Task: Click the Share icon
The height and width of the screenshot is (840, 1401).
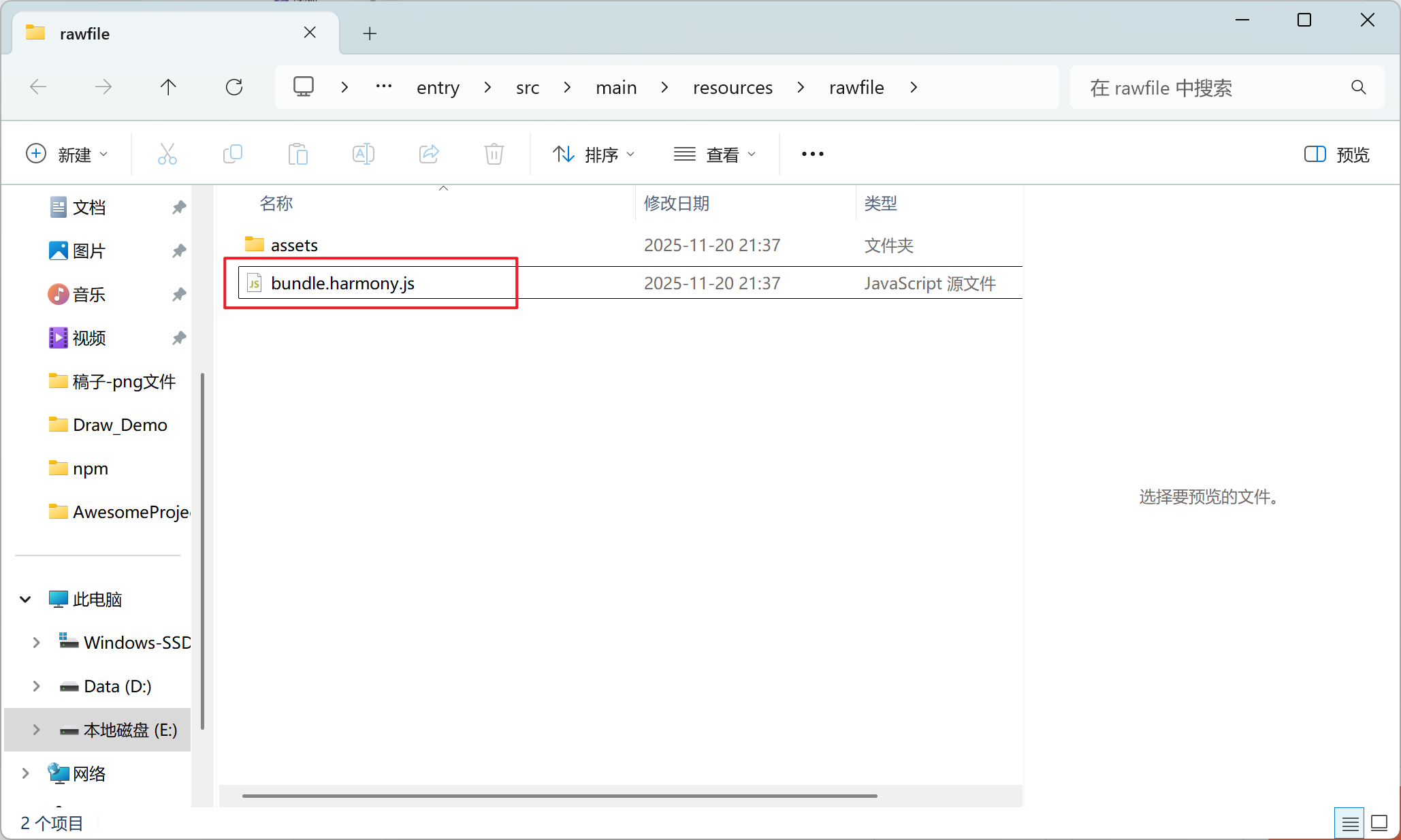Action: [429, 155]
